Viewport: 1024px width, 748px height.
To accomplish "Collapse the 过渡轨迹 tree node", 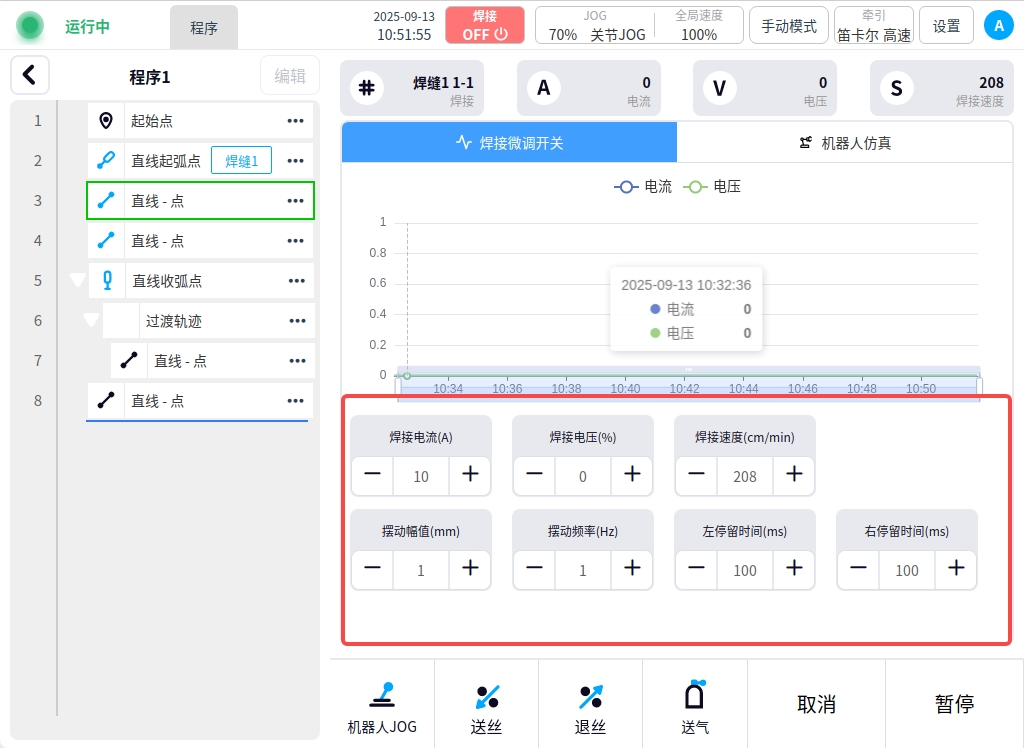I will 91,321.
